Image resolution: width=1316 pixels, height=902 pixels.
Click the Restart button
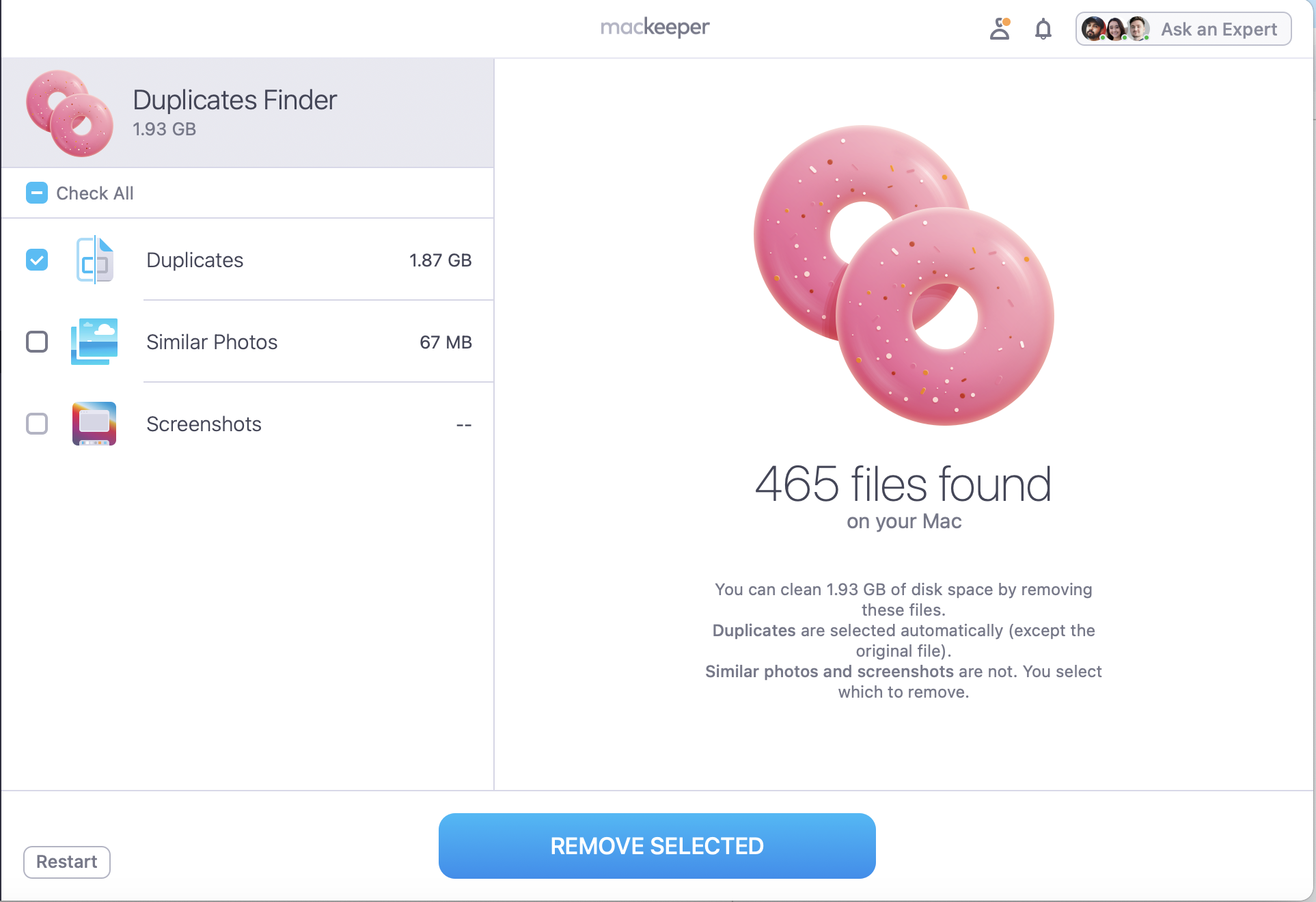coord(66,862)
